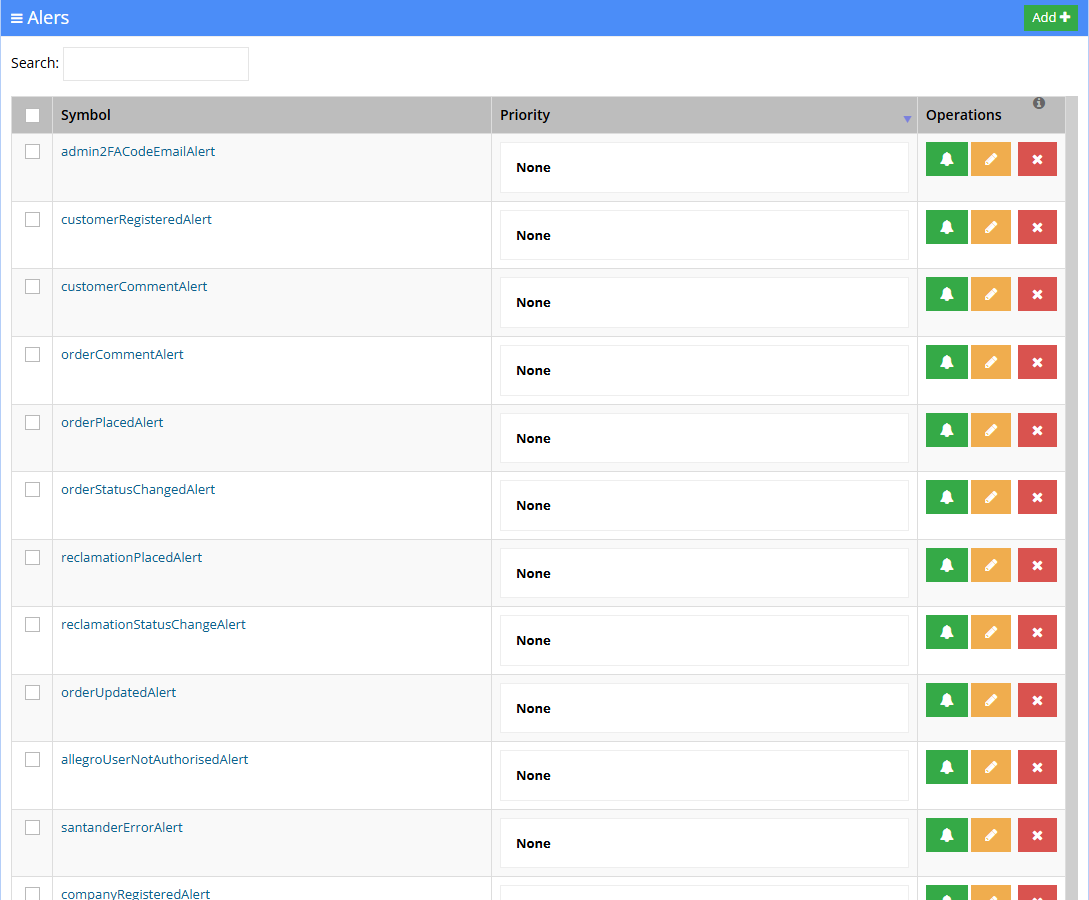This screenshot has height=900, width=1089.
Task: Sort the table by Symbol column header
Action: coord(272,115)
